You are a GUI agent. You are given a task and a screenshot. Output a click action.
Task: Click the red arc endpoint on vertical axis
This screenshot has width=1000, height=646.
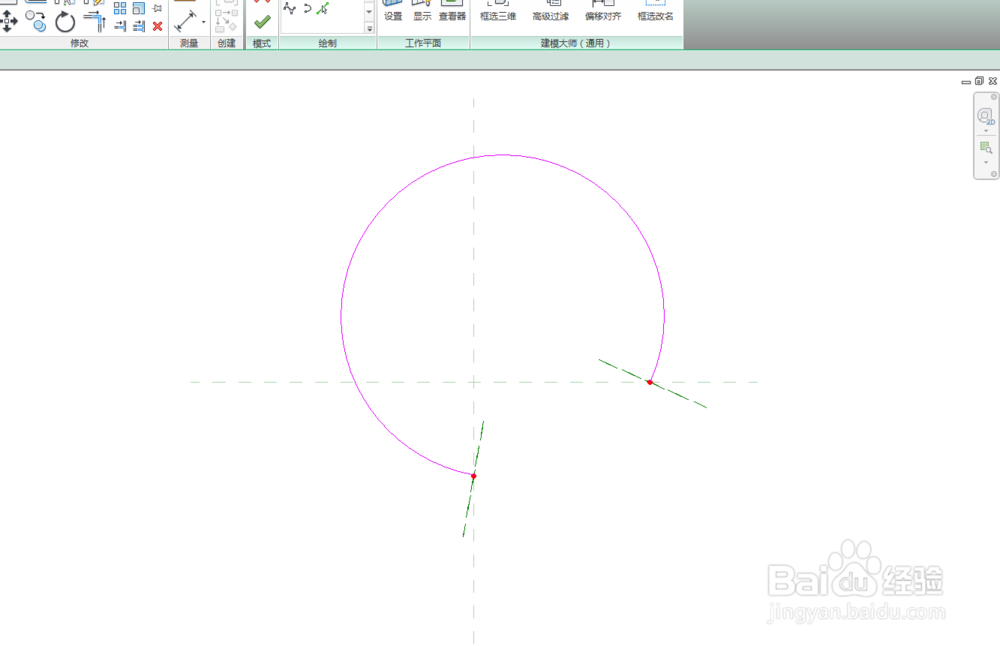(x=473, y=476)
